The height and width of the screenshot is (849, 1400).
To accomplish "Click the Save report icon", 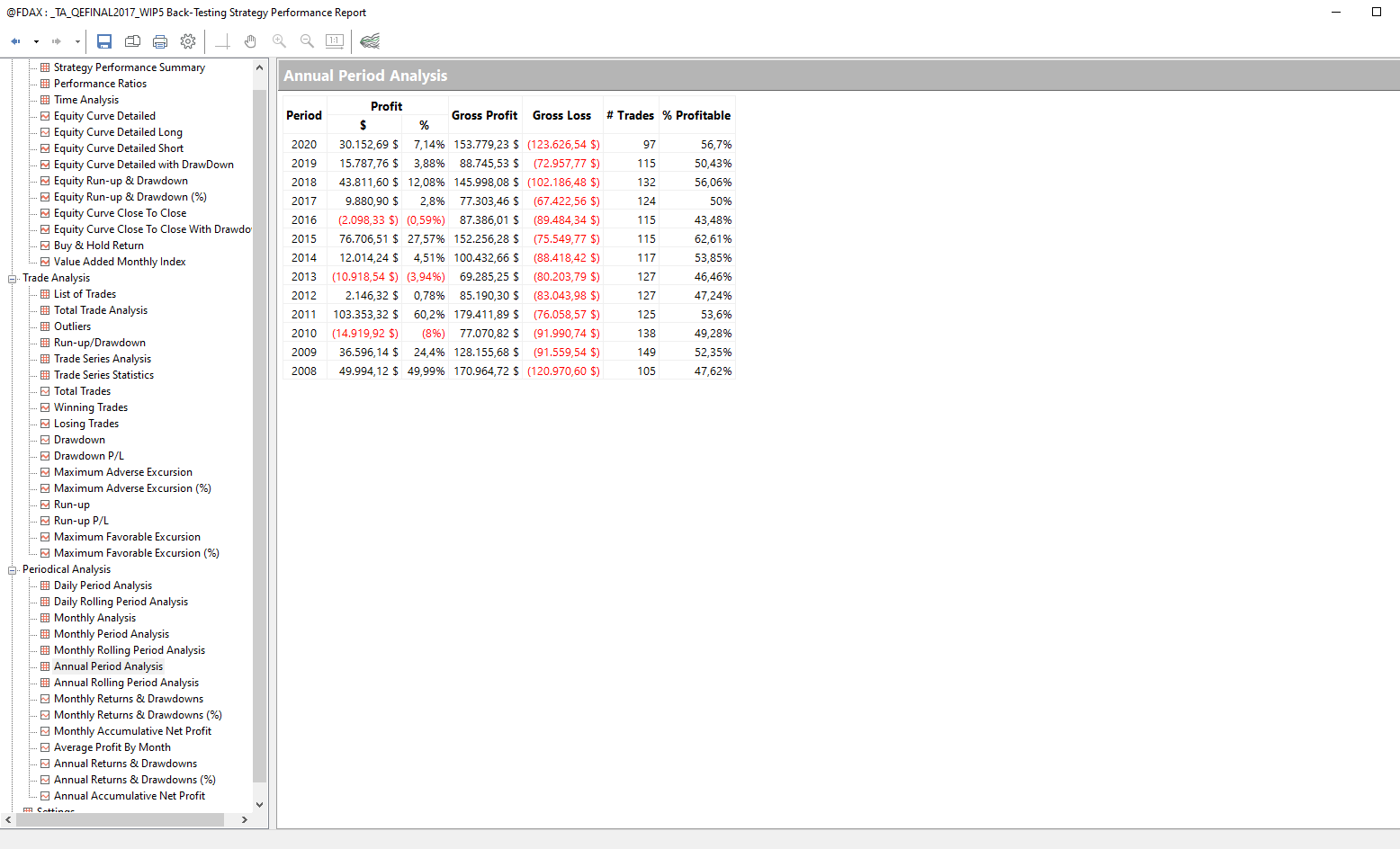I will click(104, 41).
